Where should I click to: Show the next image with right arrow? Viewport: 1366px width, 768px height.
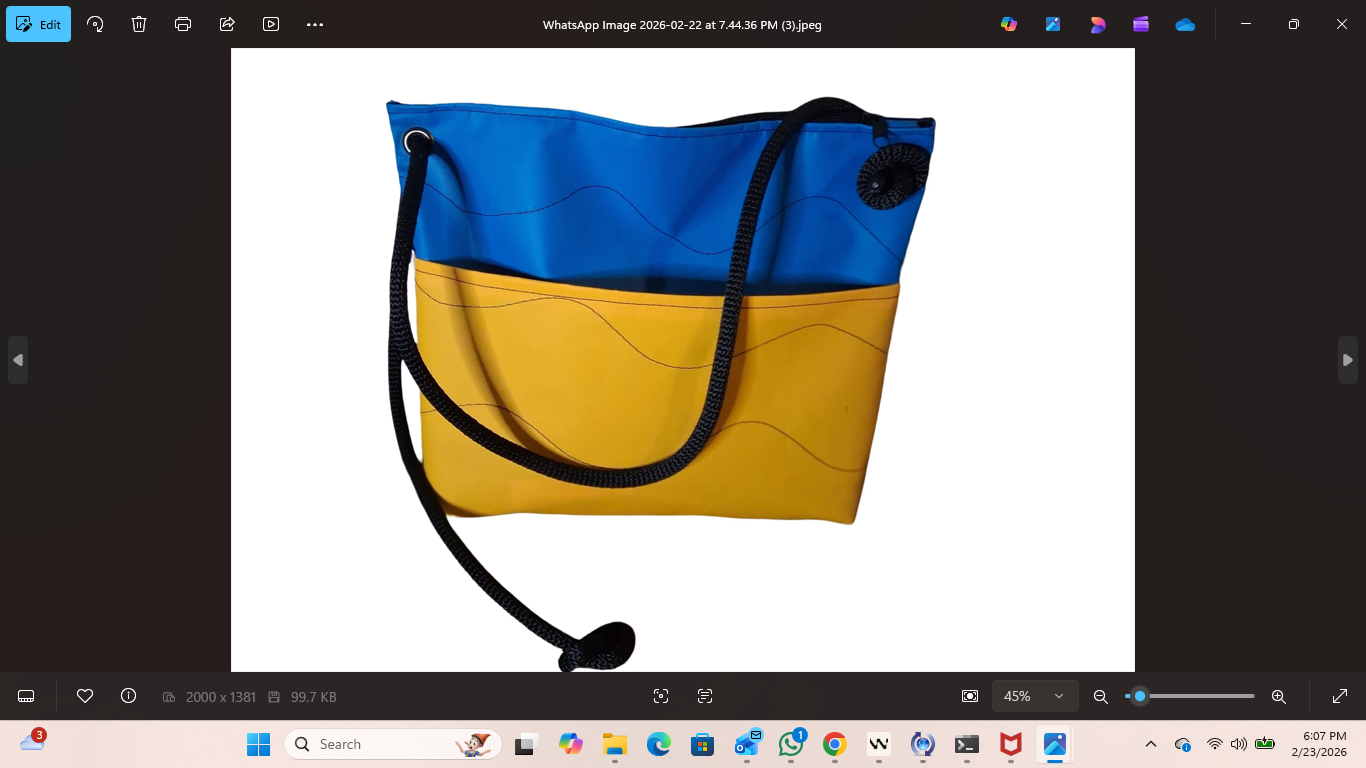[x=1347, y=360]
